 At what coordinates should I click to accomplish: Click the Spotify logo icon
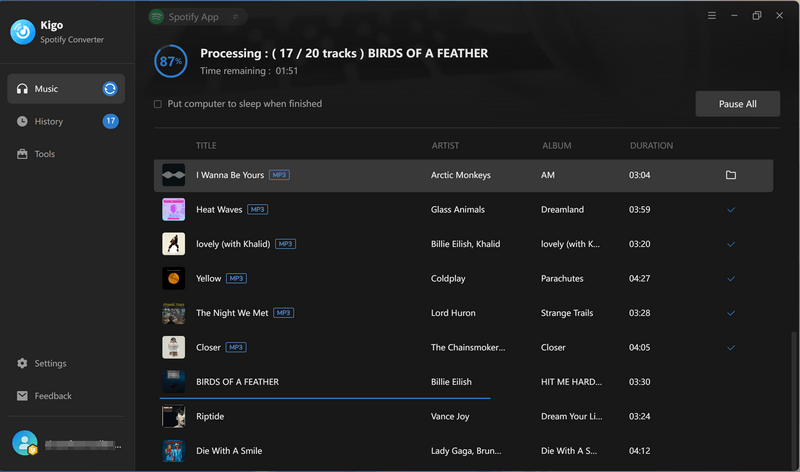click(x=156, y=17)
